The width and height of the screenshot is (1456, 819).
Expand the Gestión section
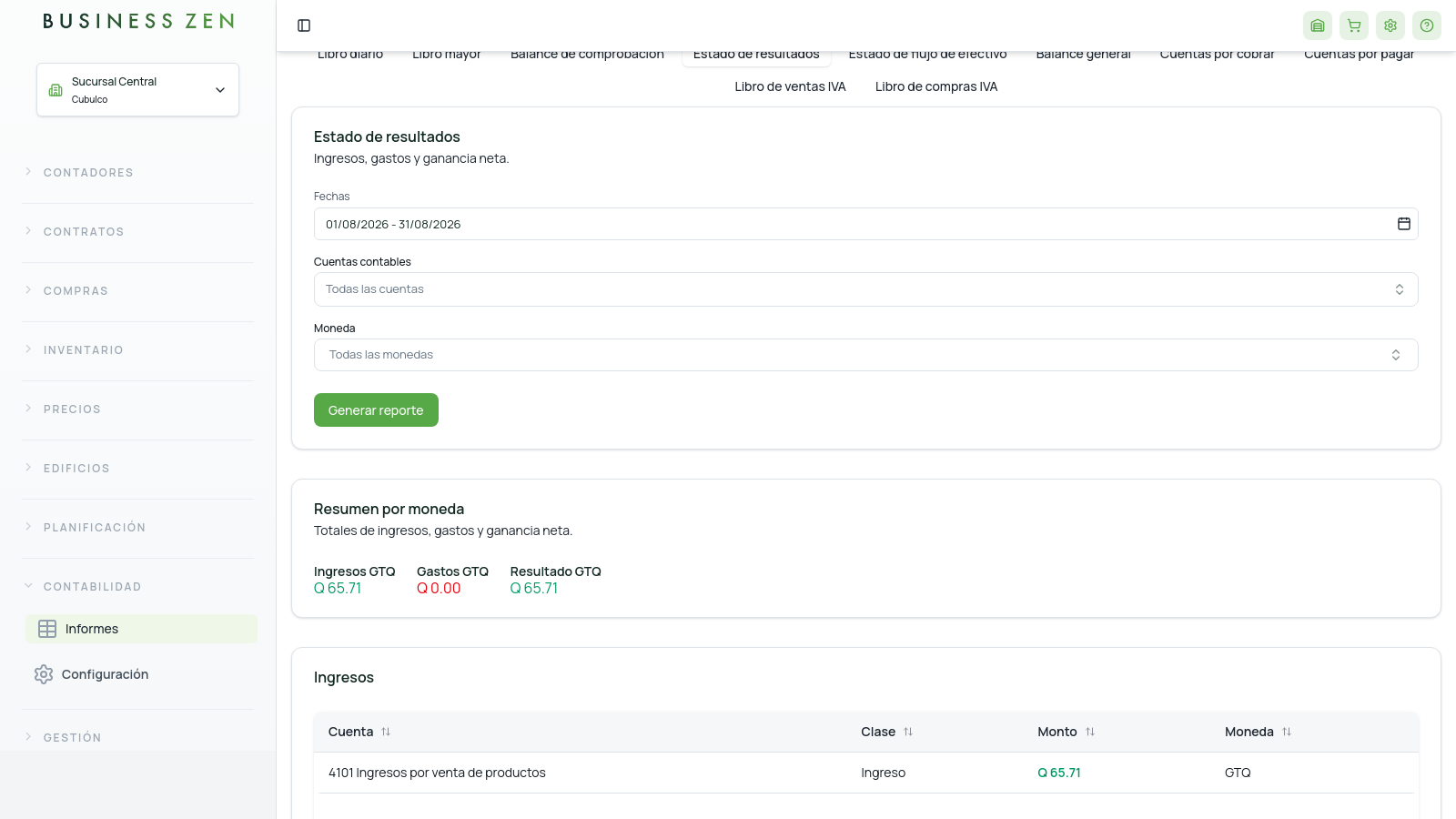pos(72,738)
